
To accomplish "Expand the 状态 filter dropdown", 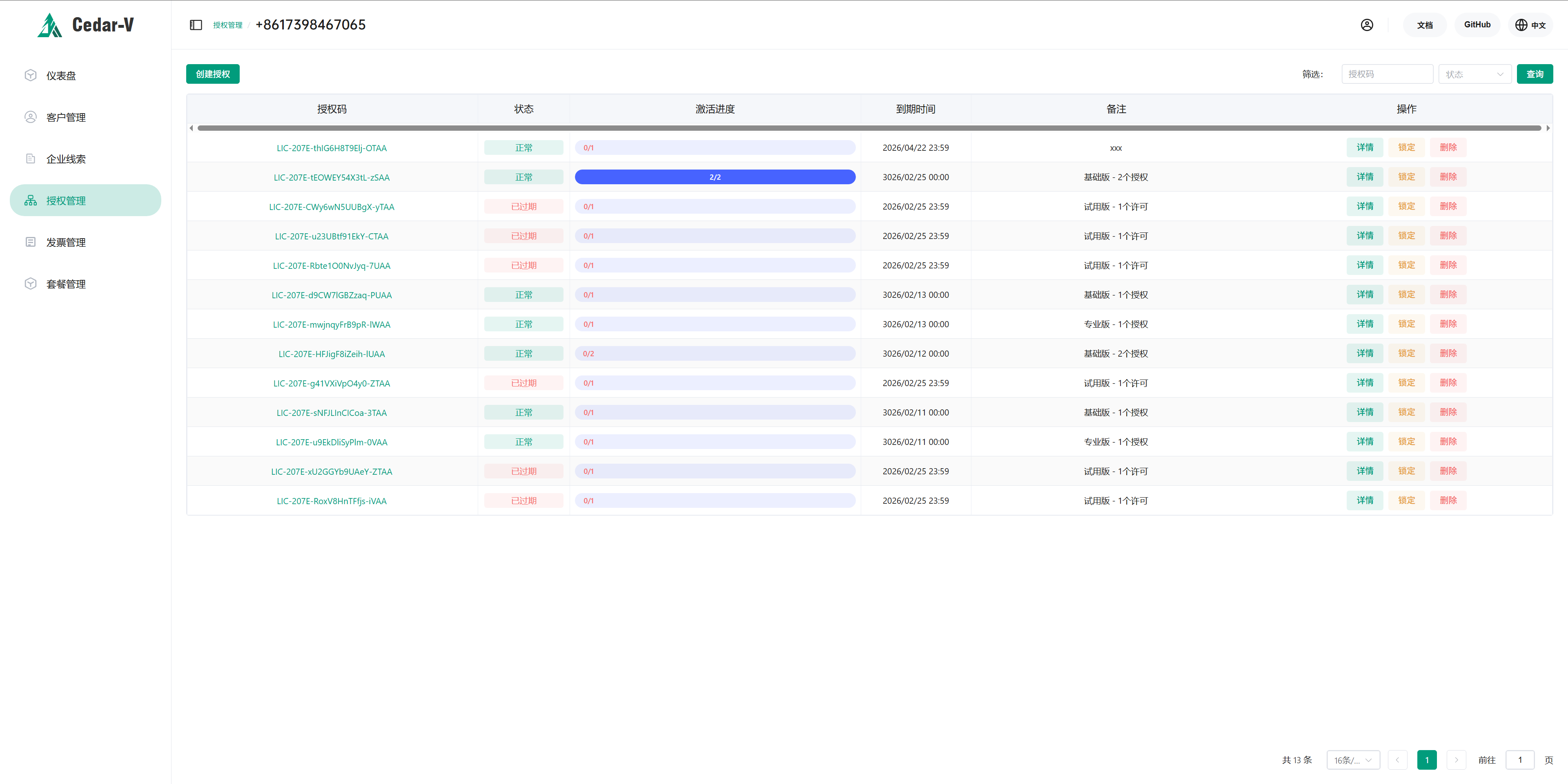I will [x=1474, y=74].
